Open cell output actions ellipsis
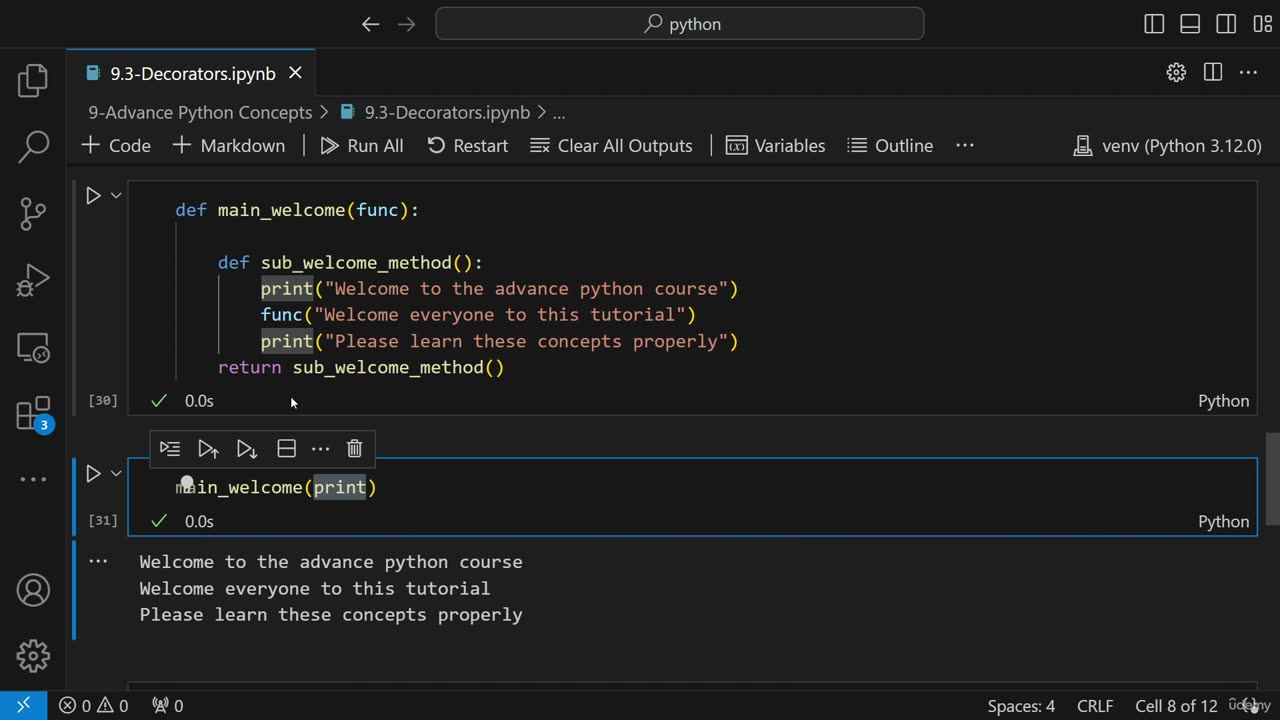This screenshot has width=1280, height=720. [98, 562]
